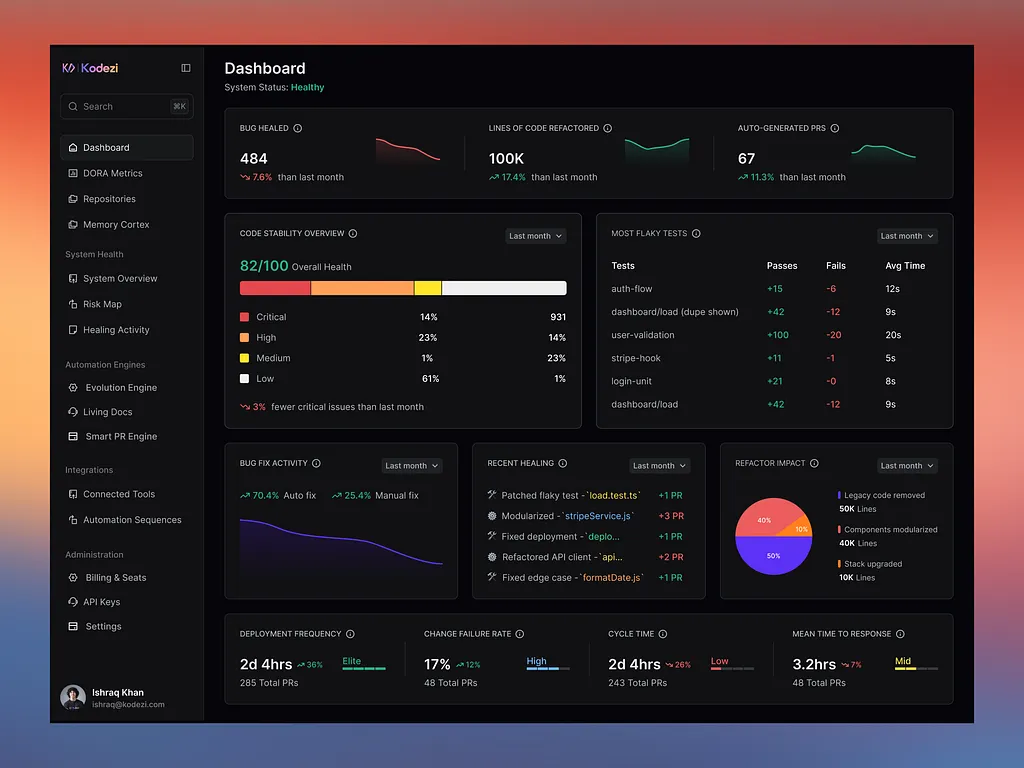
Task: Click the Billing & Seats sidebar icon
Action: [x=73, y=577]
